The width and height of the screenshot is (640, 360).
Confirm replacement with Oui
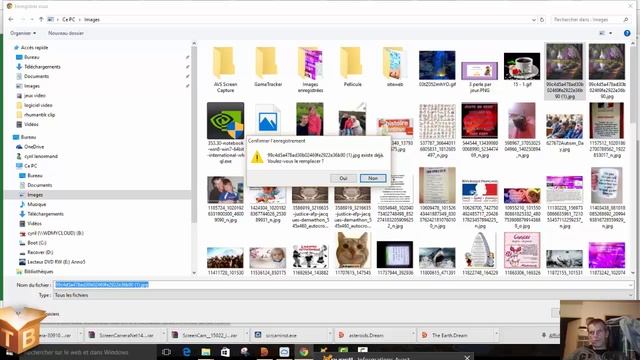click(x=343, y=178)
